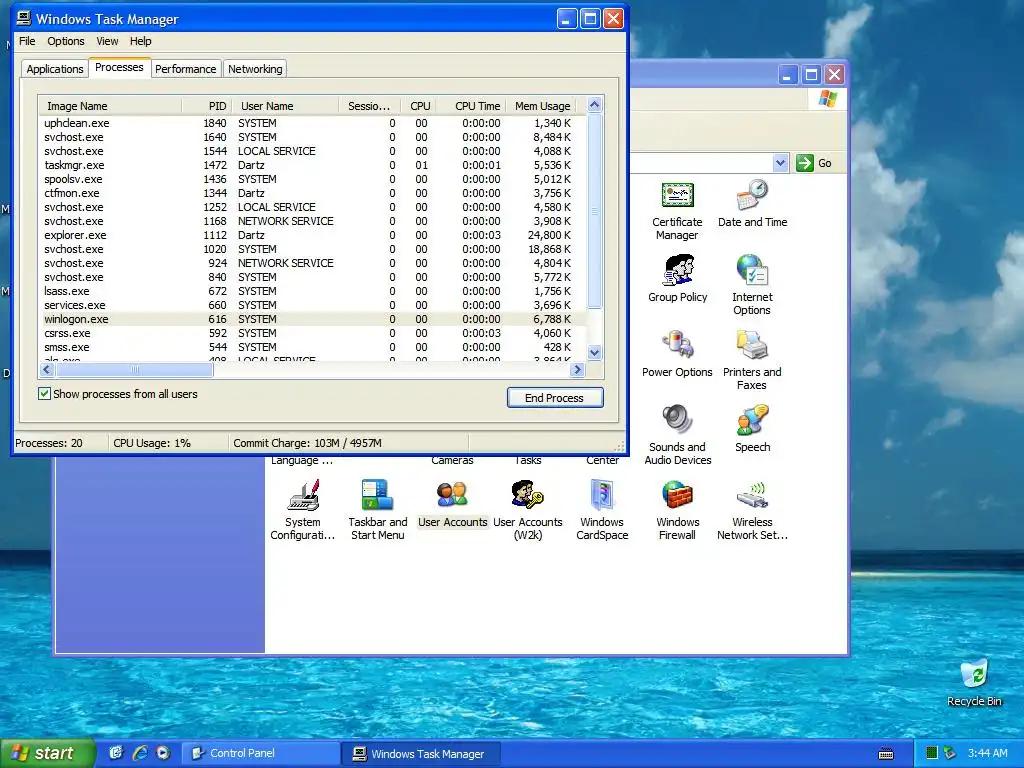
Task: Open Wireless Network Setup icon
Action: click(752, 495)
